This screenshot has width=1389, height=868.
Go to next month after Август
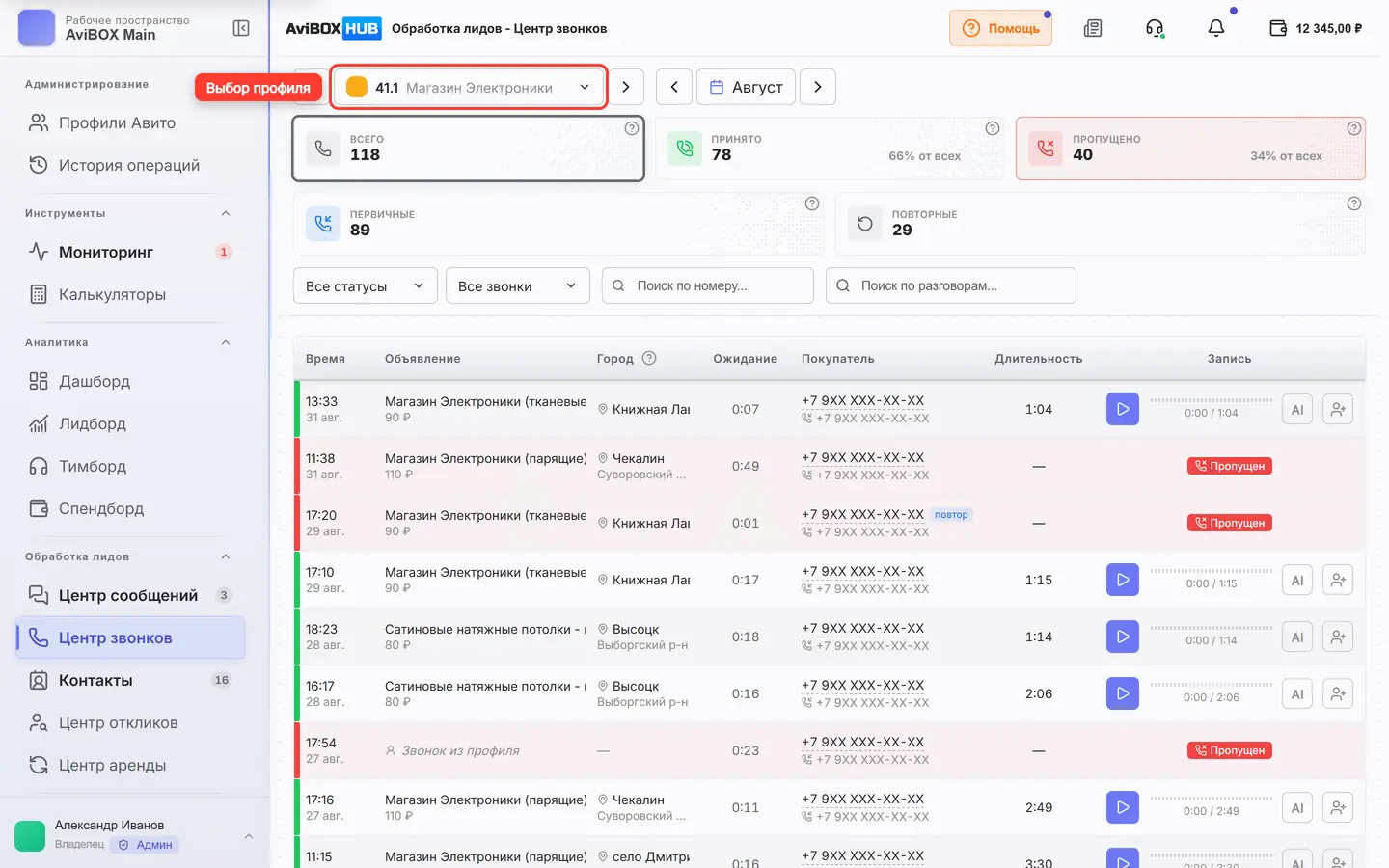(818, 87)
